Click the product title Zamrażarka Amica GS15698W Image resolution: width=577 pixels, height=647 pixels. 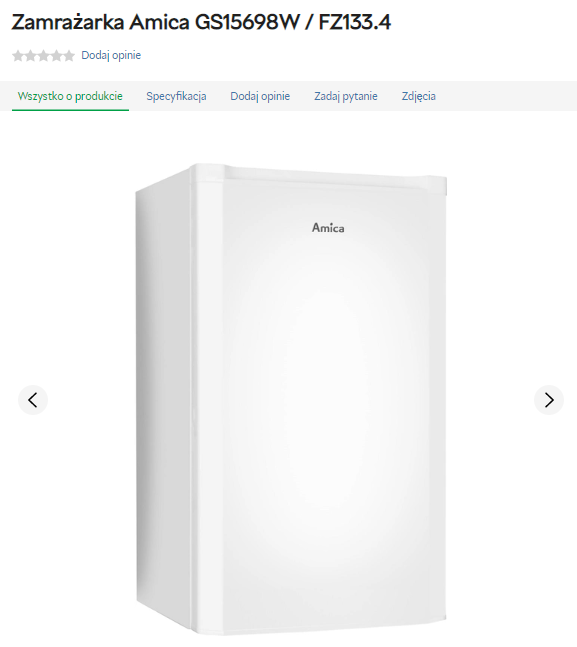155,22
